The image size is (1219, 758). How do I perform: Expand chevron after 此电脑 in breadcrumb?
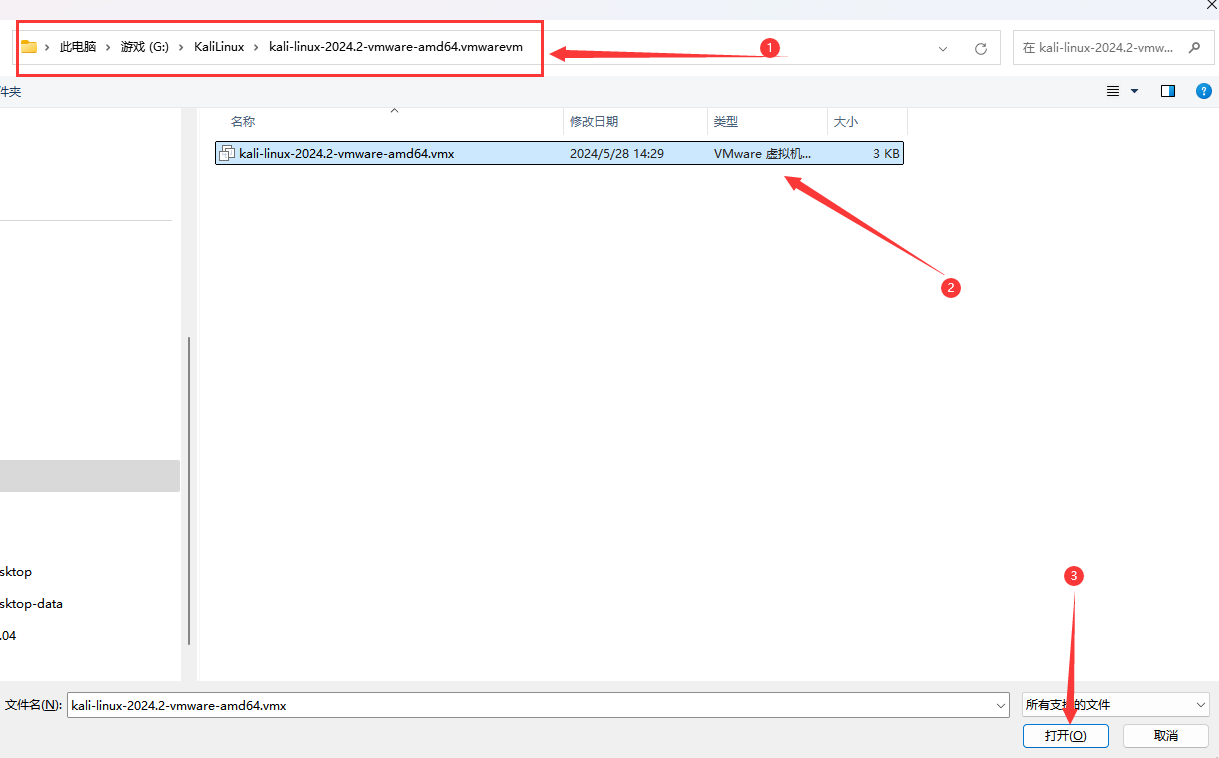108,47
